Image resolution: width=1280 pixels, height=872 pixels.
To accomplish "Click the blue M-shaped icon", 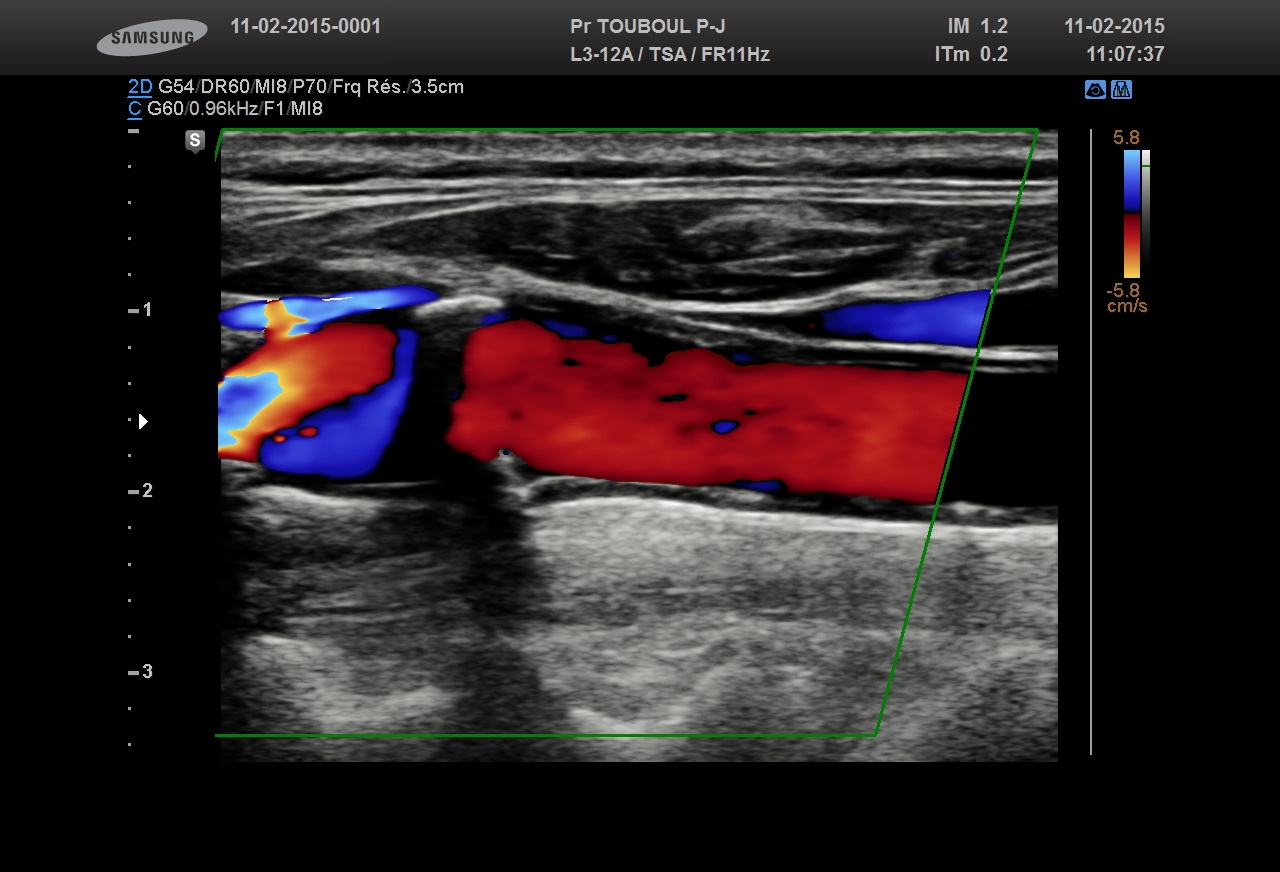I will tap(1121, 90).
